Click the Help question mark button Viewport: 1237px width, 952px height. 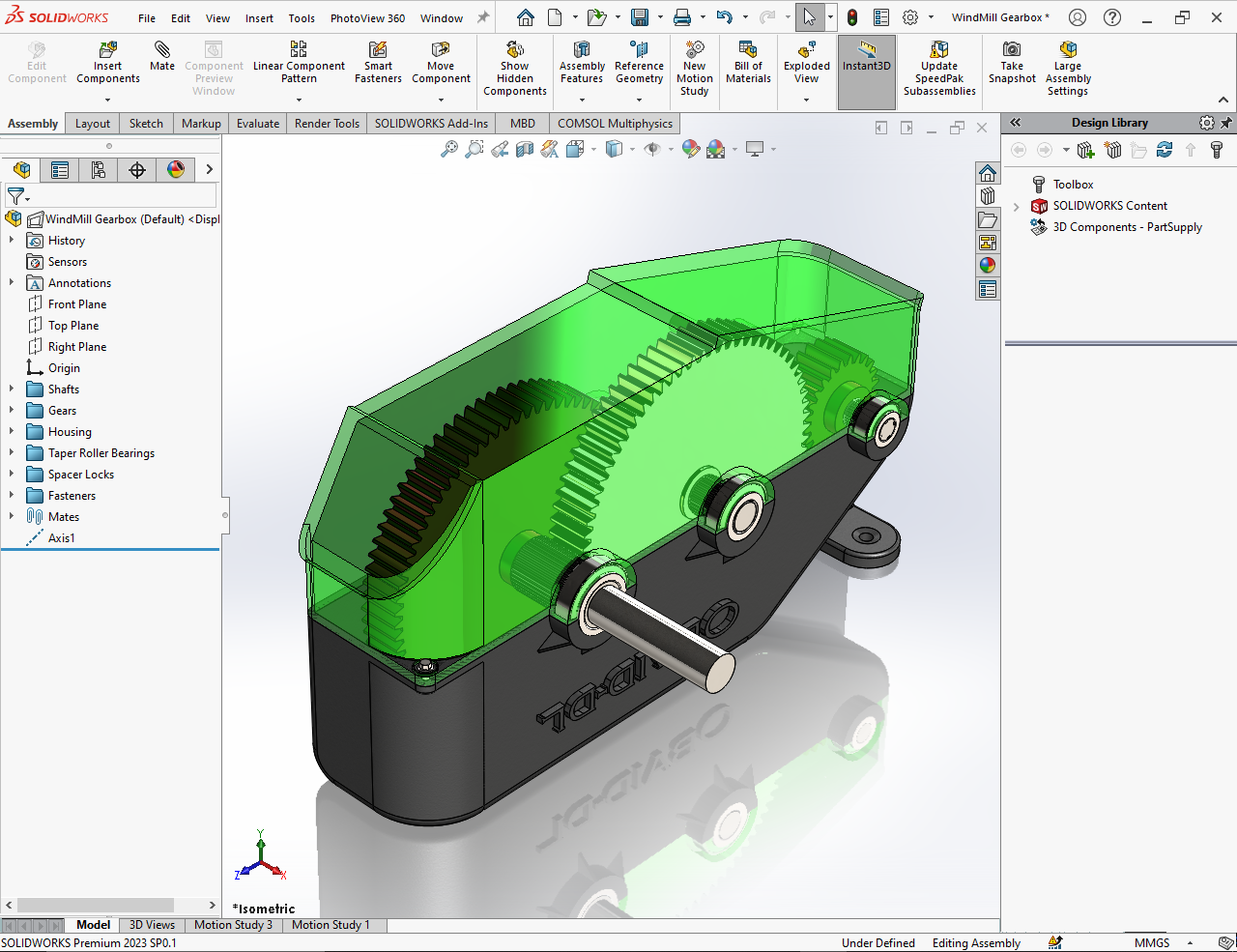point(1112,17)
